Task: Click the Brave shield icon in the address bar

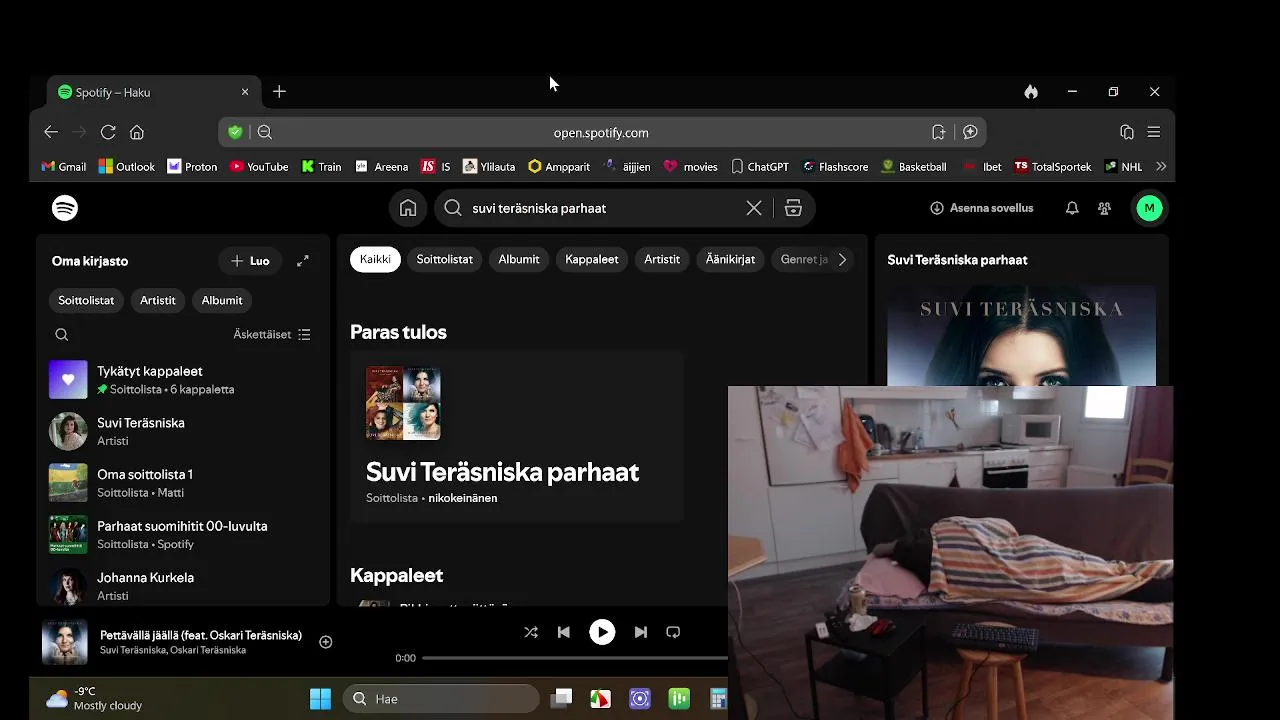Action: tap(235, 132)
